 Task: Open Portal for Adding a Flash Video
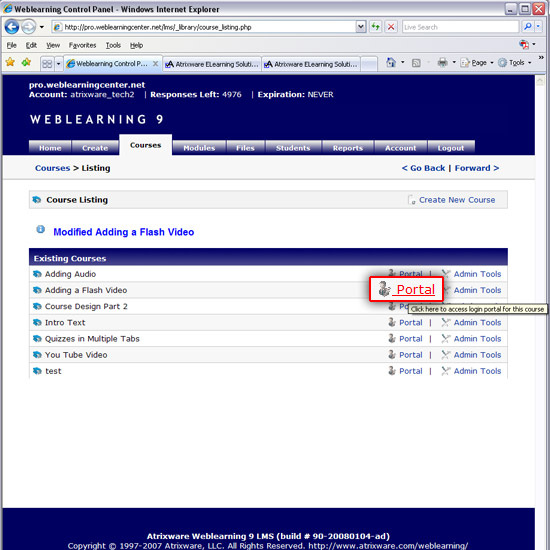pos(407,289)
